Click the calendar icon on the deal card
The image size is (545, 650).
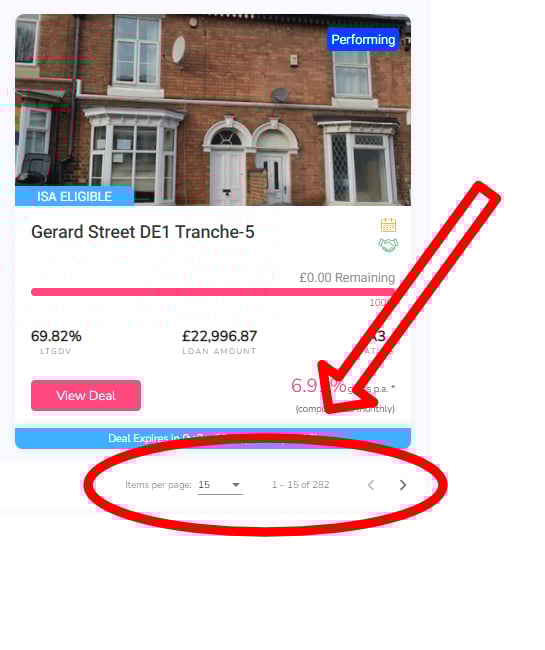point(388,225)
